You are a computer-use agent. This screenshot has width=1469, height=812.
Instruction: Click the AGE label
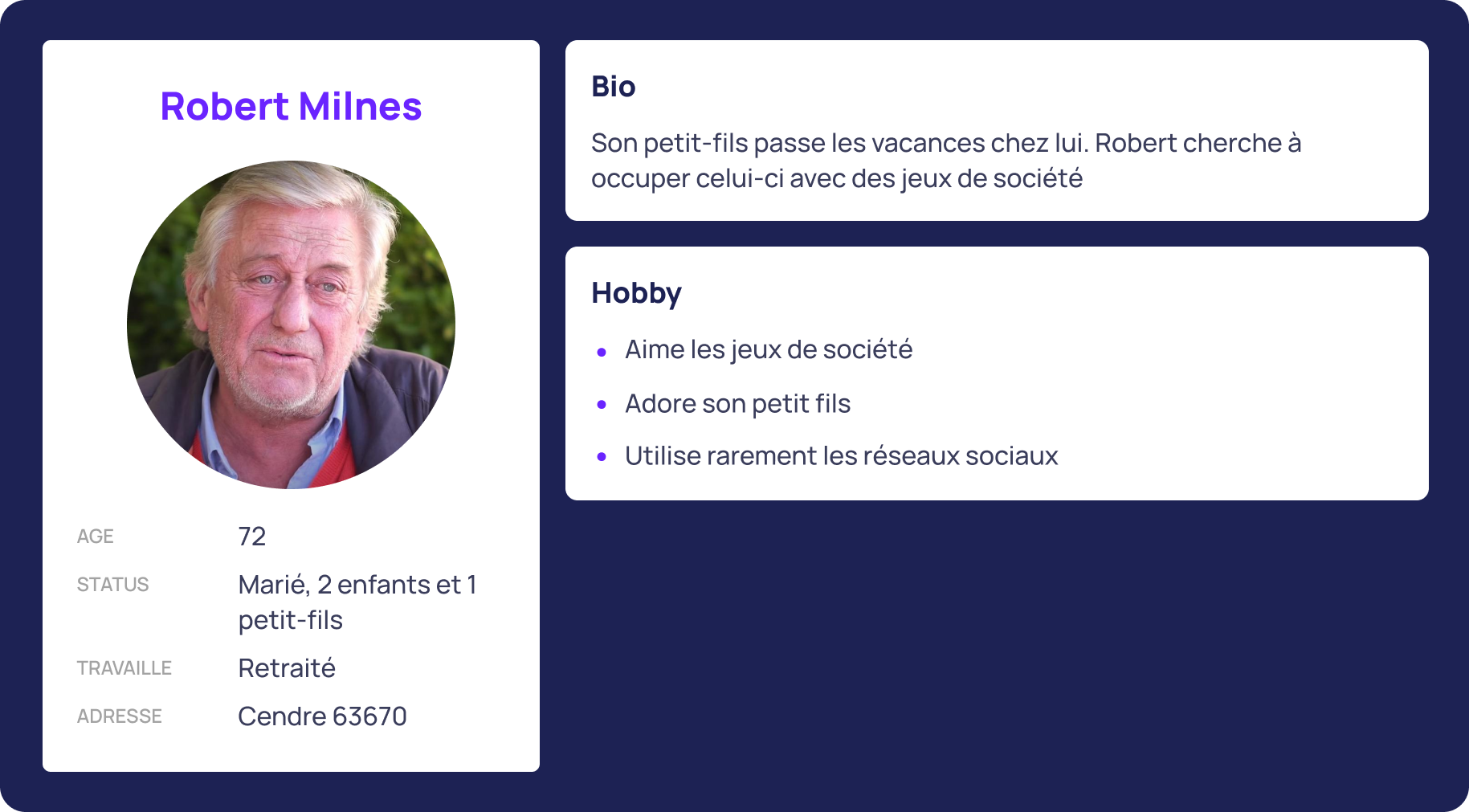pyautogui.click(x=95, y=537)
